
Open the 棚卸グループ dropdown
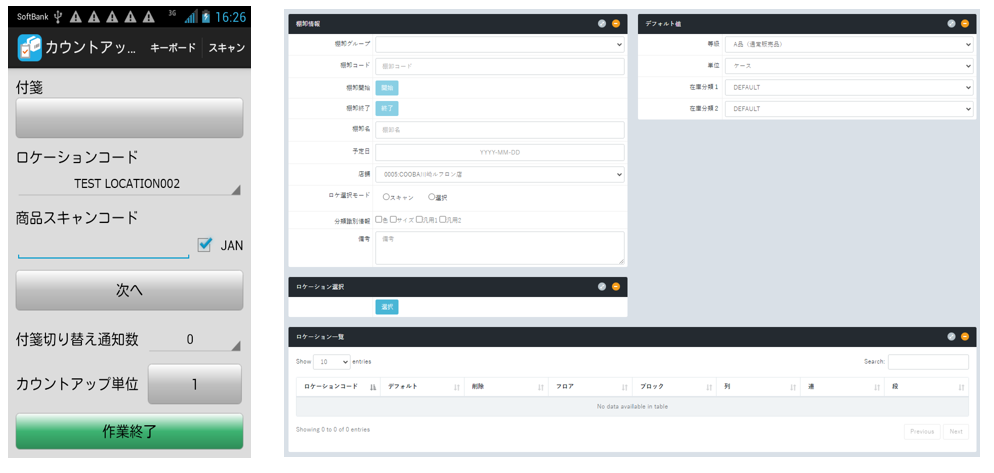pos(500,44)
